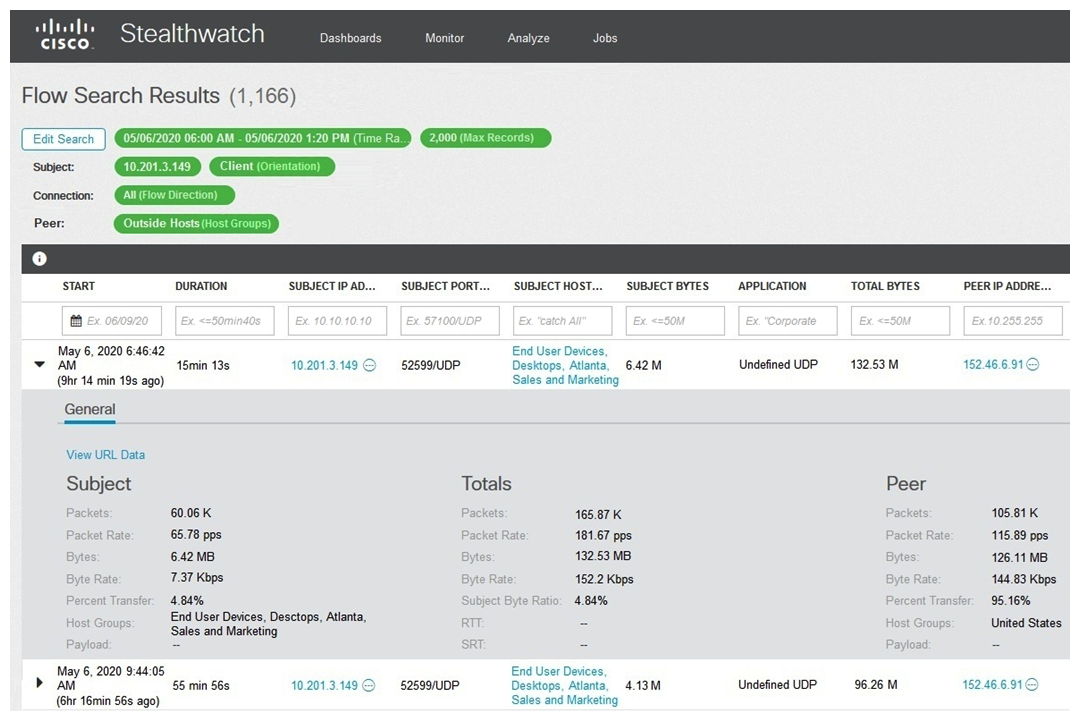Click the 6.42 M subject bytes cell

pos(643,365)
